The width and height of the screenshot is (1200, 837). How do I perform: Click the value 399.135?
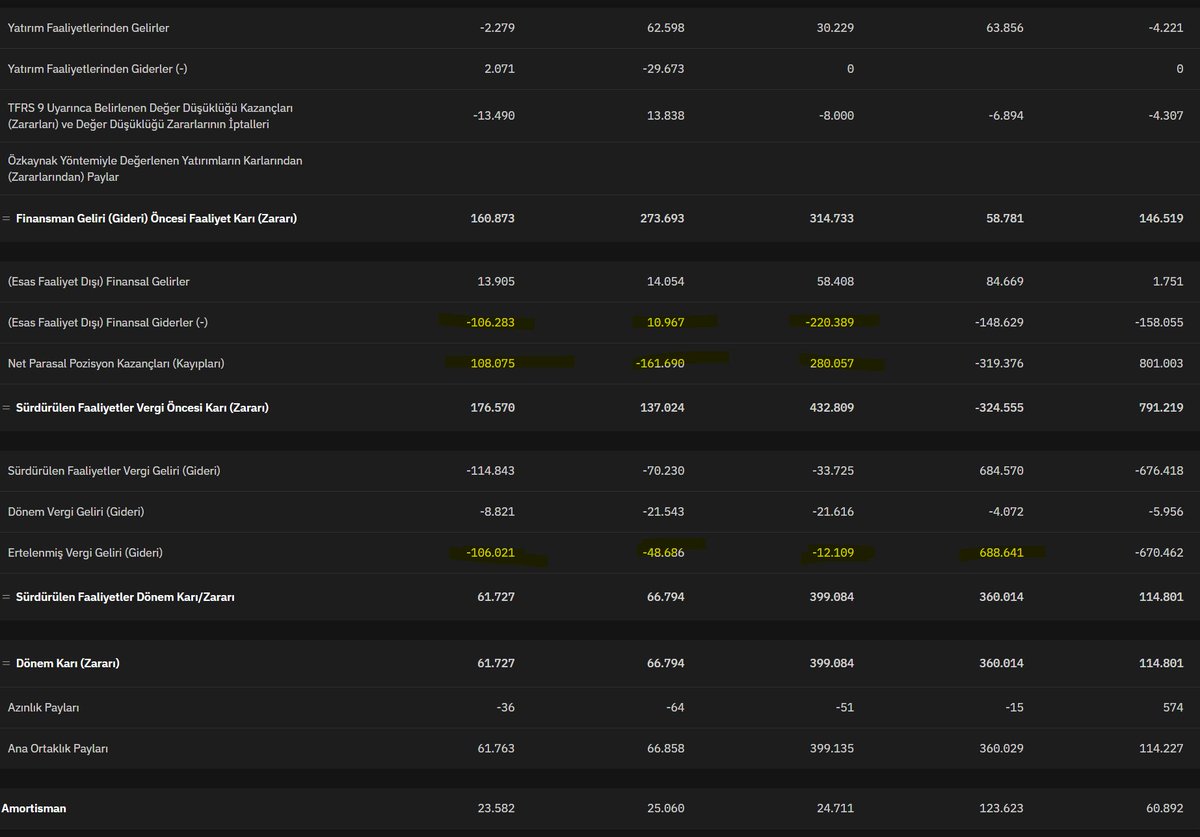[832, 749]
